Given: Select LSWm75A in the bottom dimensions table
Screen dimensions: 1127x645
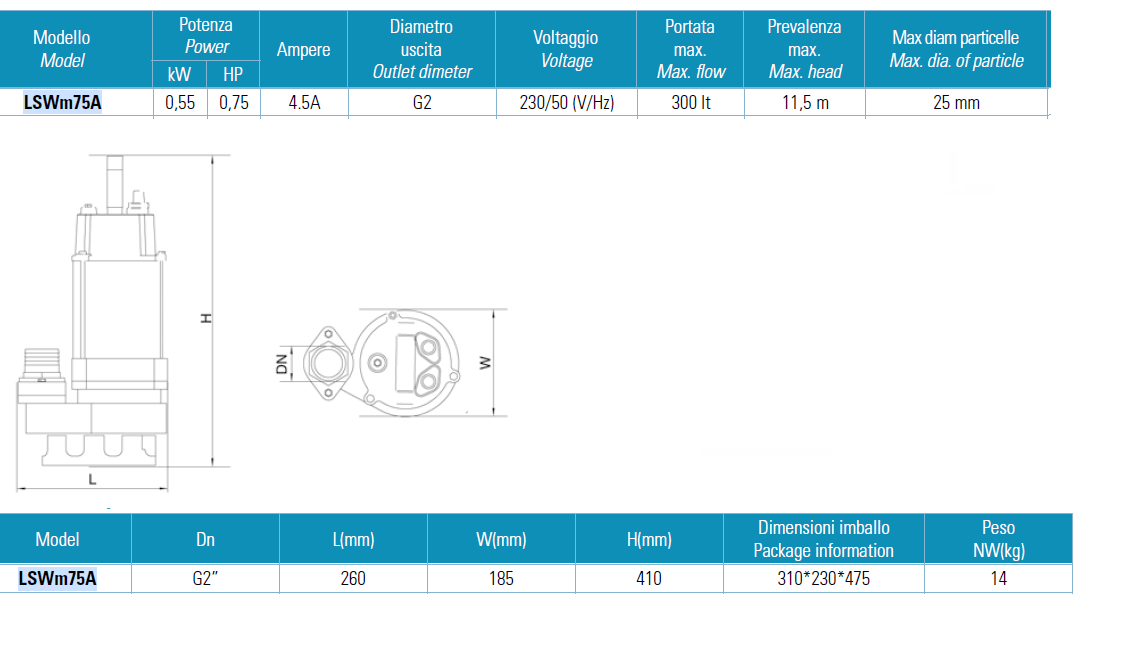Looking at the screenshot, I should [x=57, y=578].
